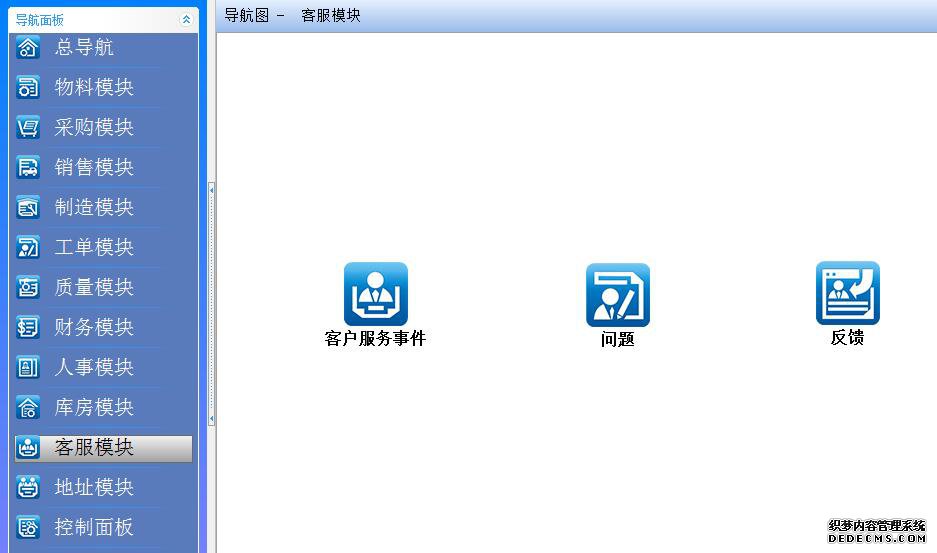Select 物料模块 menu entry
Image resolution: width=937 pixels, height=553 pixels.
click(94, 87)
